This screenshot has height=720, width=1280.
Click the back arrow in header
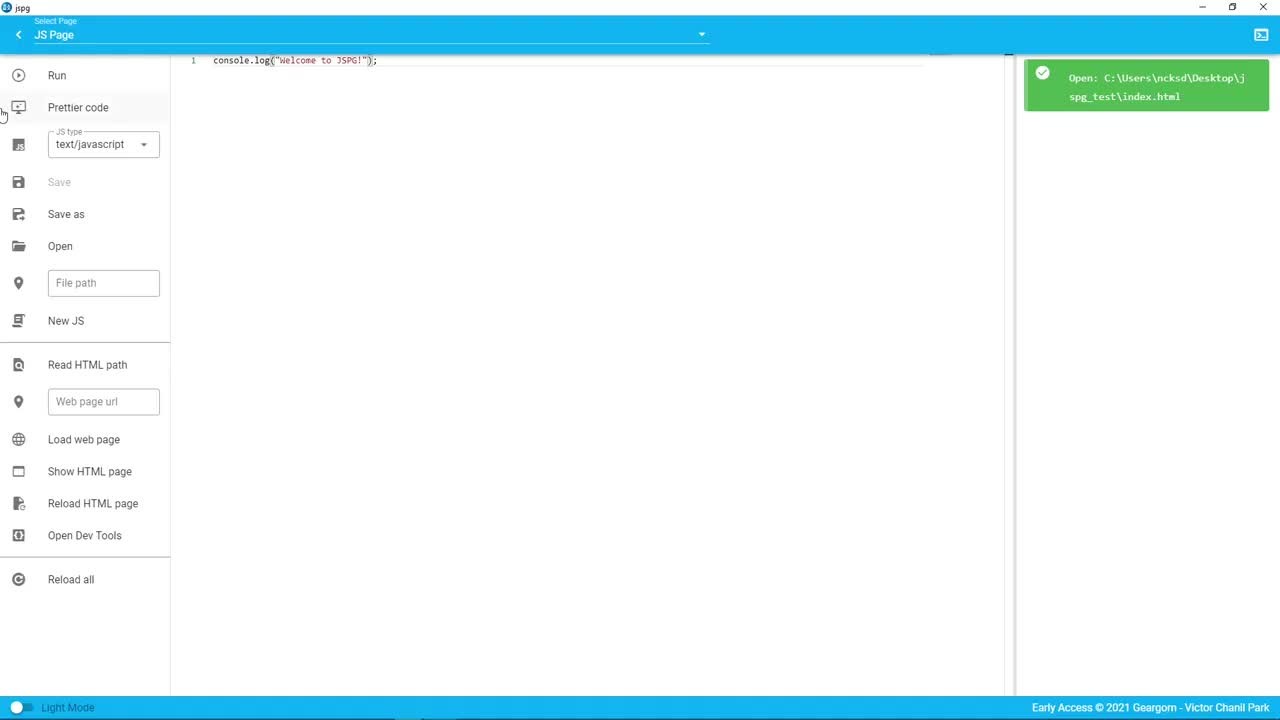click(18, 35)
